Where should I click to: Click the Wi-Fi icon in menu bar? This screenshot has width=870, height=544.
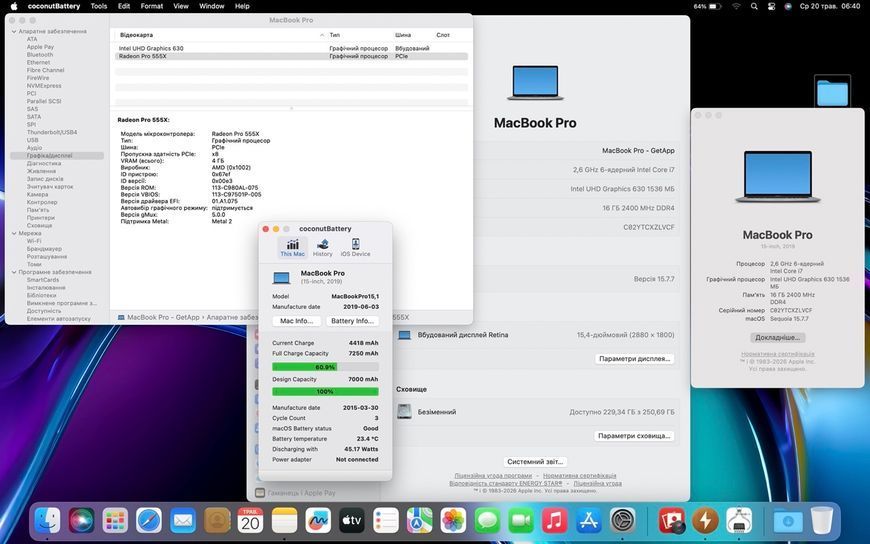pos(736,6)
